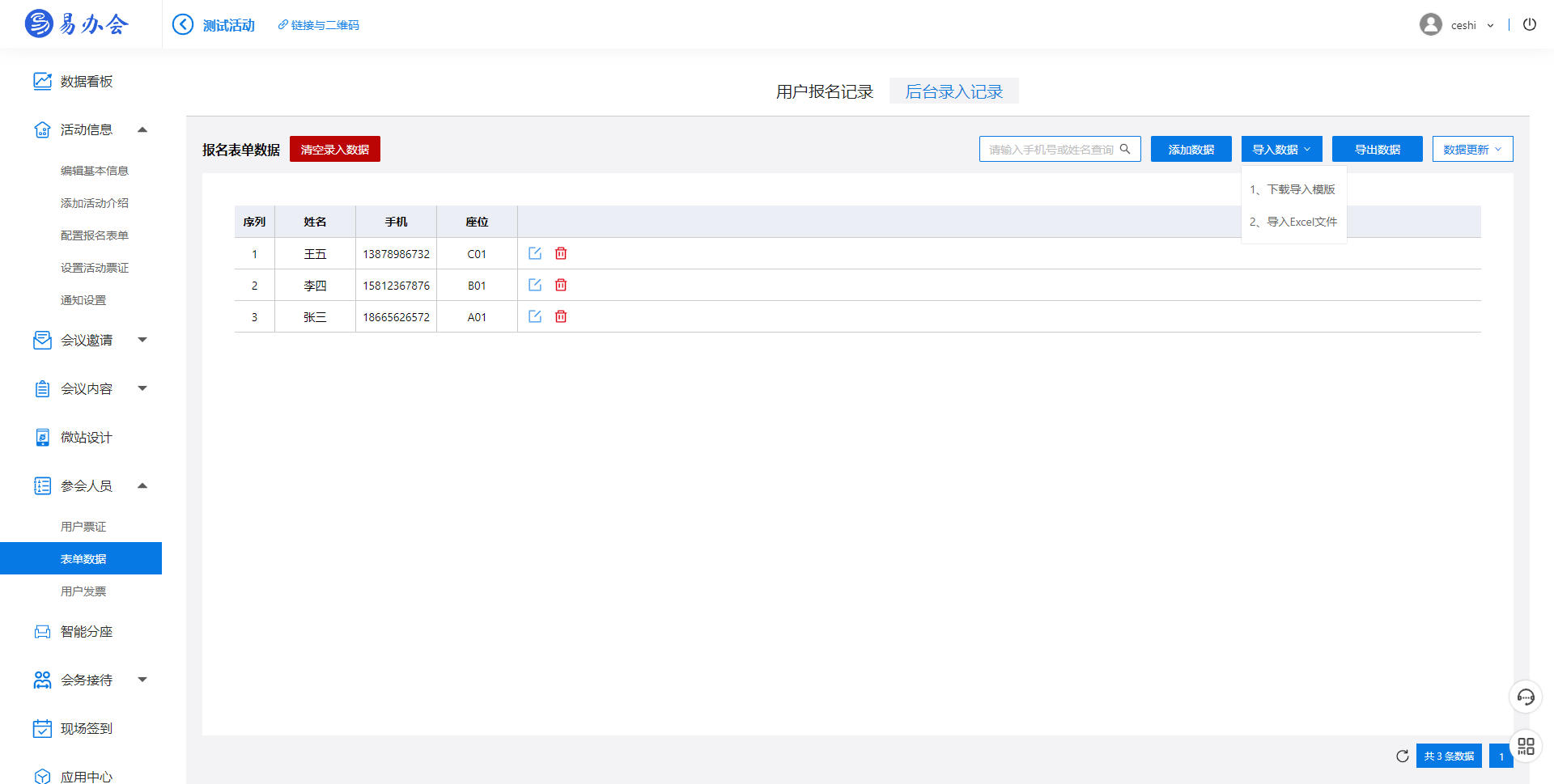
Task: Collapse the 活动信息 sidebar section
Action: (142, 129)
